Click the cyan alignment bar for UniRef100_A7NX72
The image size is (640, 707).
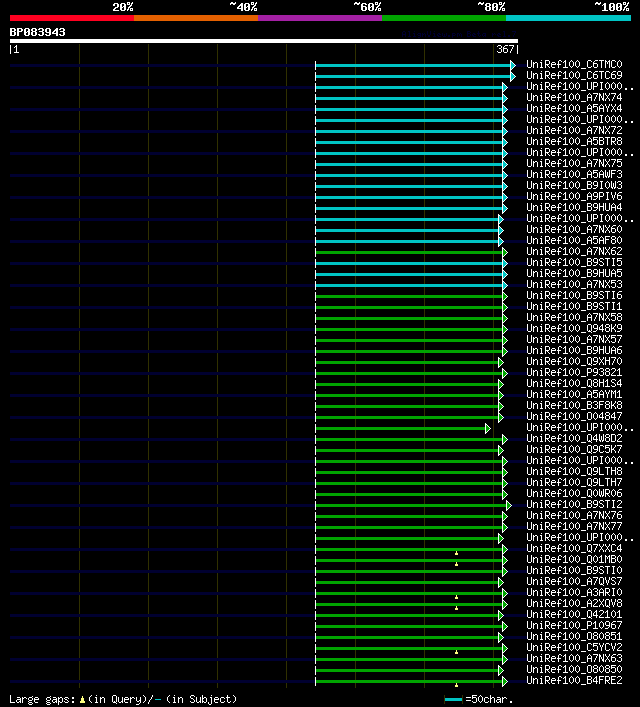(409, 131)
